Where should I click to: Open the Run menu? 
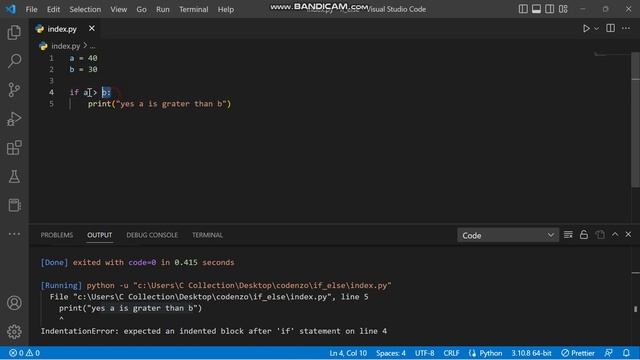click(162, 9)
